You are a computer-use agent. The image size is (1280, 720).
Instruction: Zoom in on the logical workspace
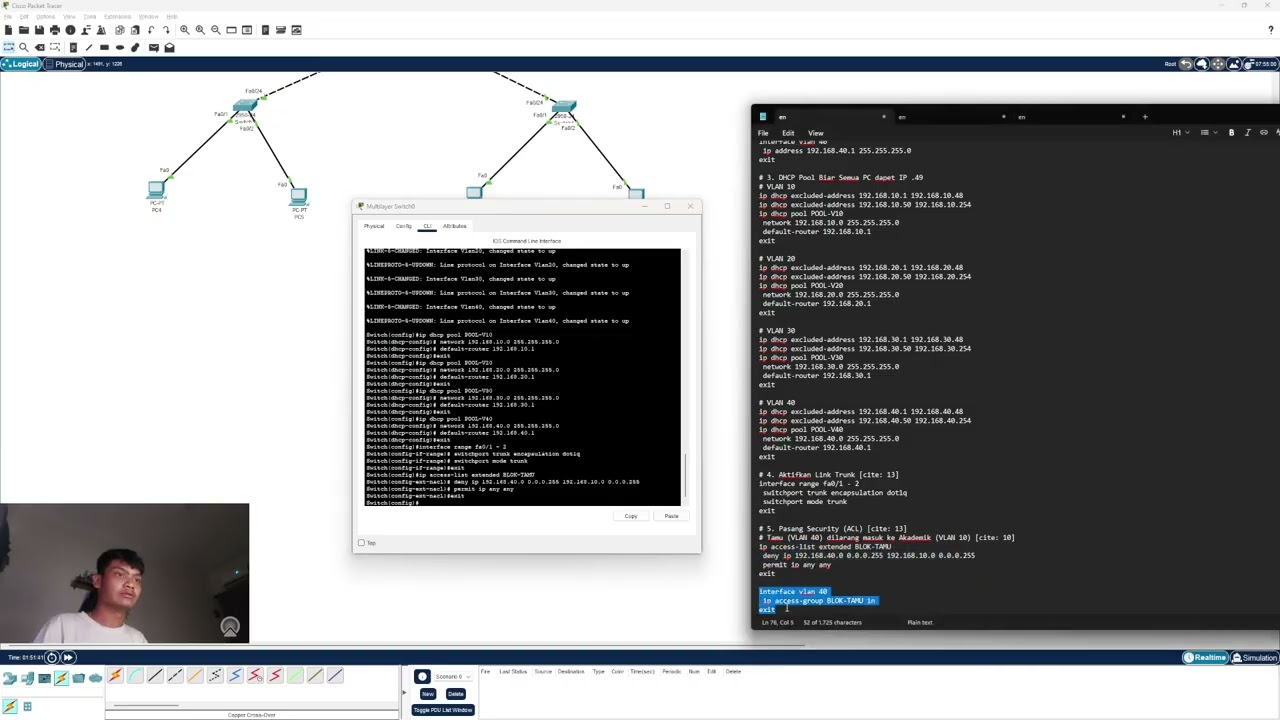tap(184, 30)
